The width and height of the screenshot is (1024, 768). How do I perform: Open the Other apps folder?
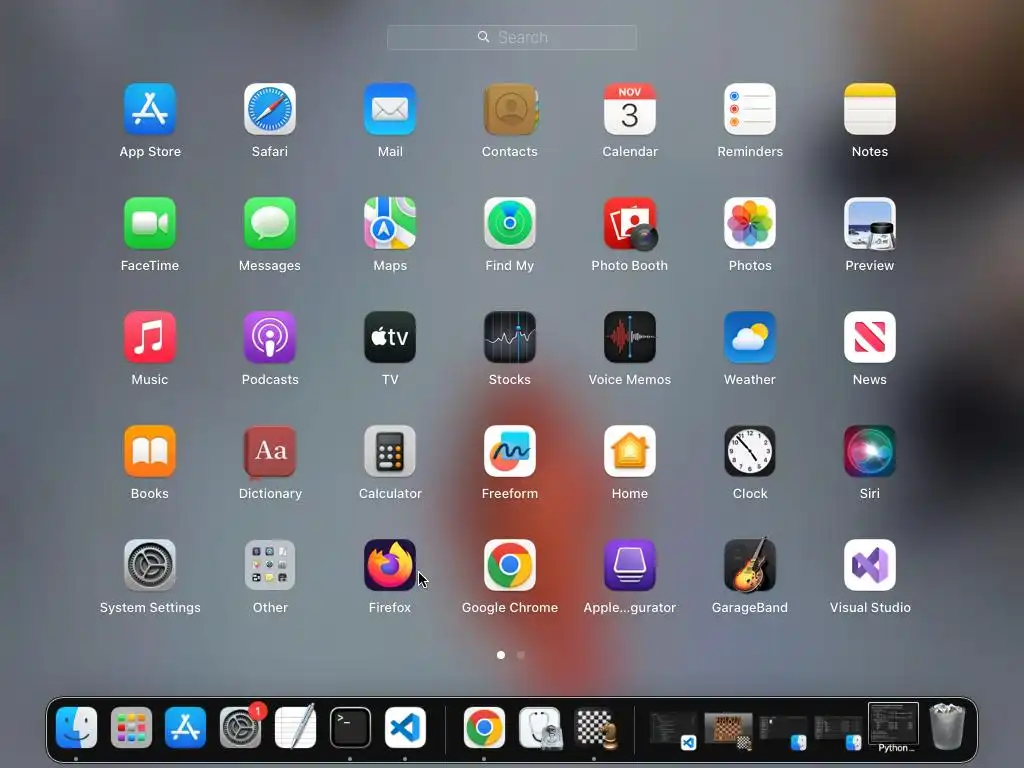click(x=270, y=565)
